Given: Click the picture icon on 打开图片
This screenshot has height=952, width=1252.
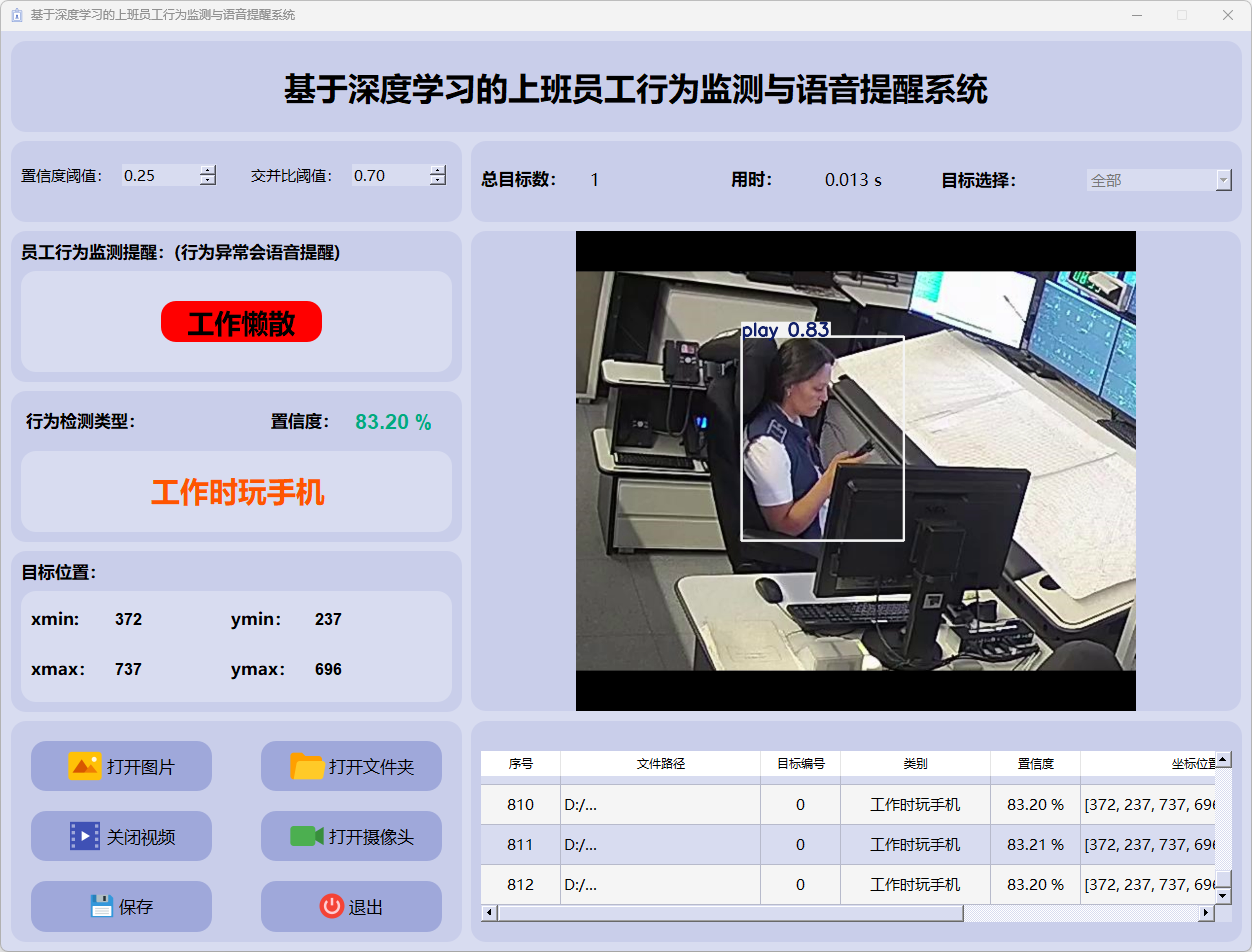Looking at the screenshot, I should [x=84, y=766].
